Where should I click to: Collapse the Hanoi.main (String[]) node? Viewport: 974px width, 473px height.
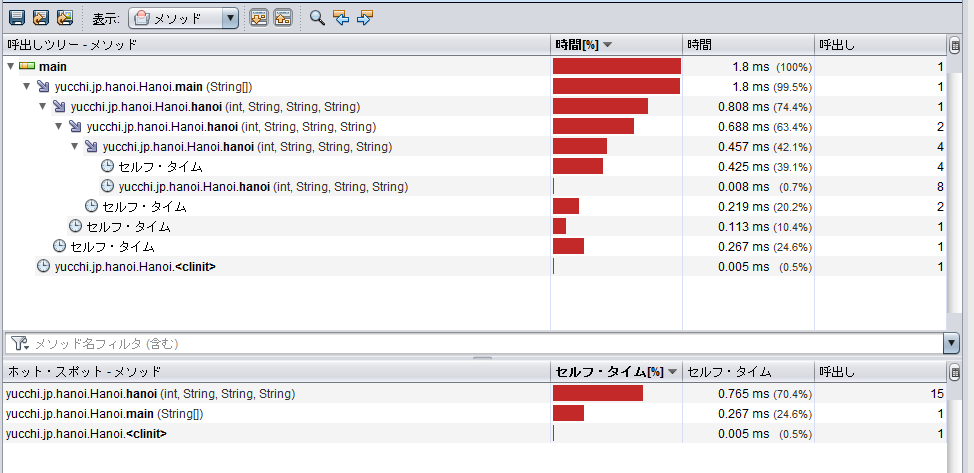pos(27,86)
